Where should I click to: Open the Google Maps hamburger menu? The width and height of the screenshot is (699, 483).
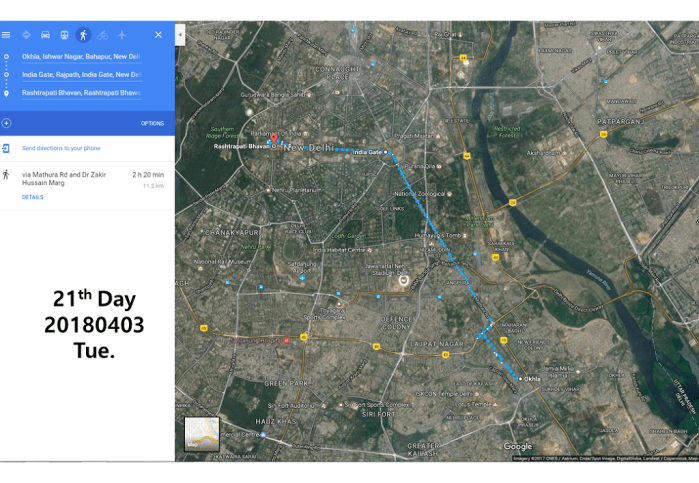click(x=7, y=34)
